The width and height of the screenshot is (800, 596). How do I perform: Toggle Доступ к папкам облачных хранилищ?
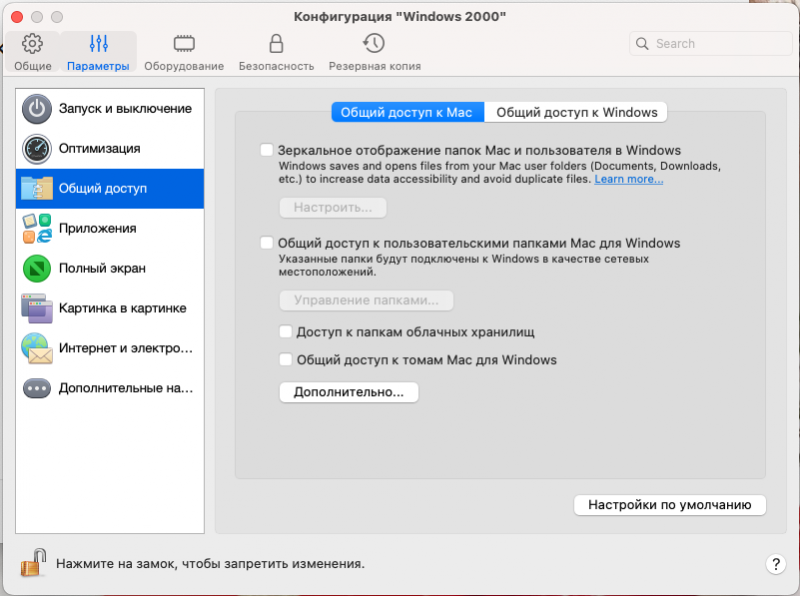(286, 332)
